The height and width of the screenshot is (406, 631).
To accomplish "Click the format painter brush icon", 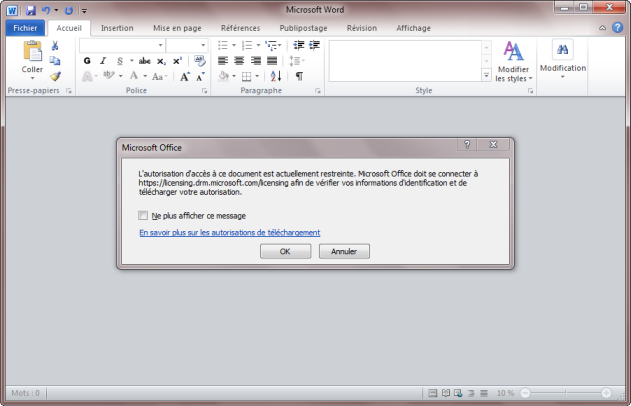I will click(x=55, y=76).
